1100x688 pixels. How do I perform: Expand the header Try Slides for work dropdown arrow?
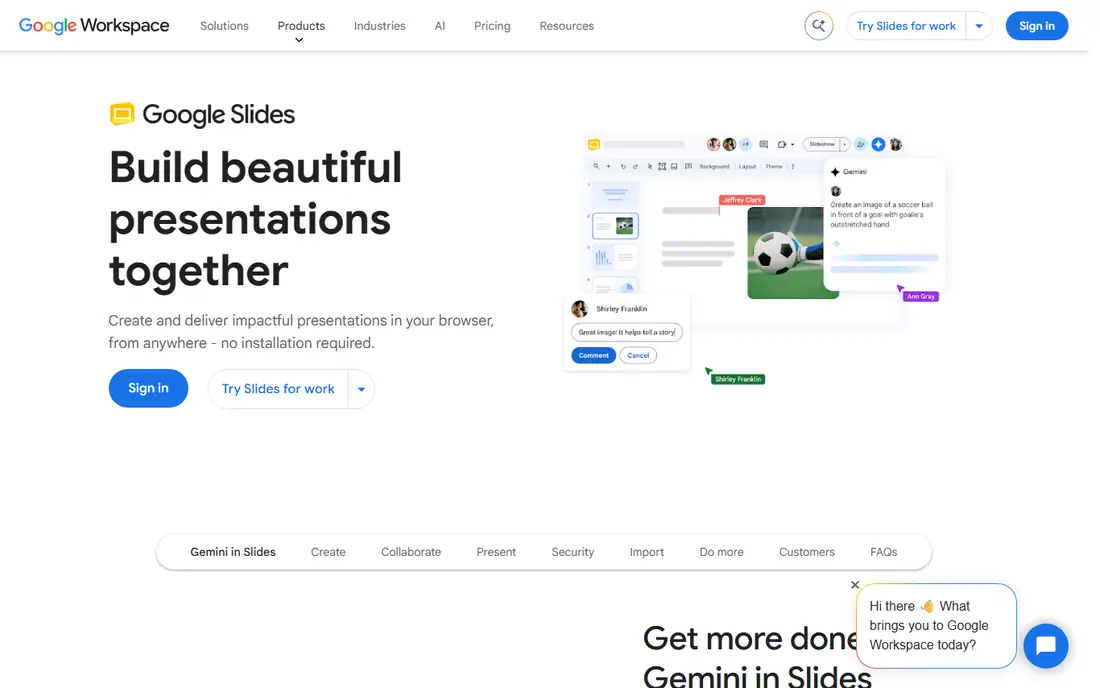coord(979,26)
